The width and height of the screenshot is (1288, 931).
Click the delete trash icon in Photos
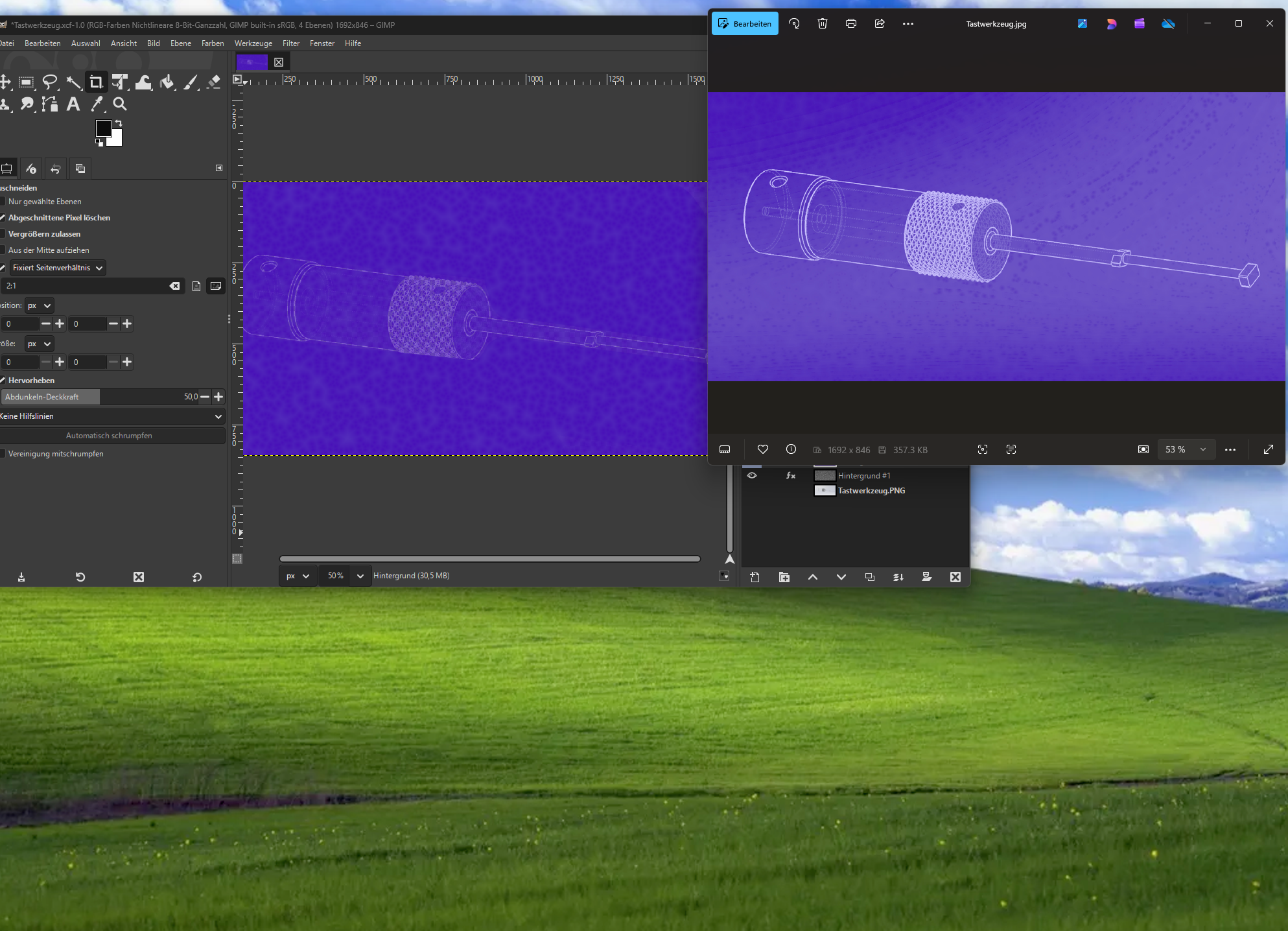822,24
